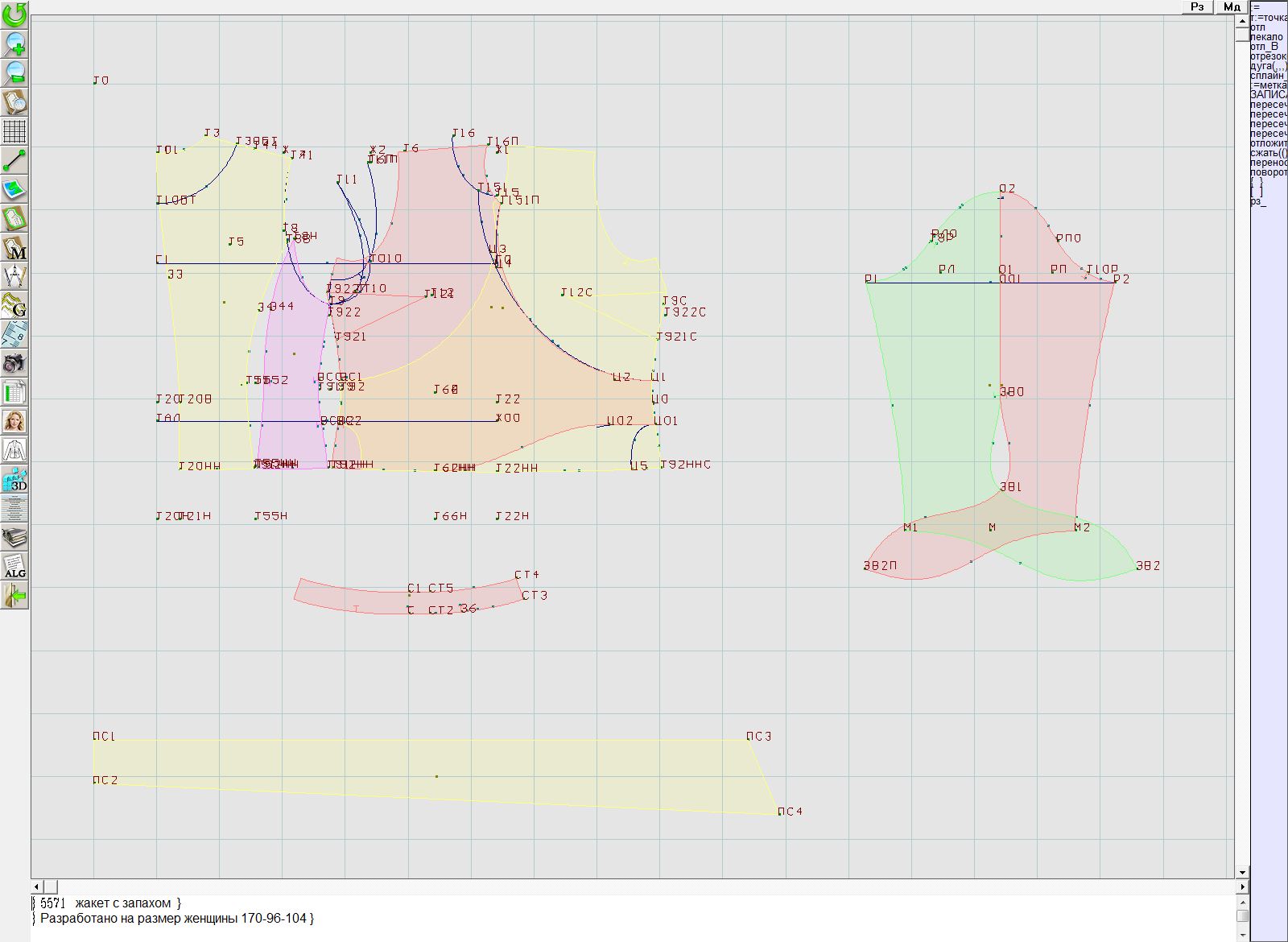Open the ALG algorithm document icon
This screenshot has width=1288, height=942.
click(x=14, y=566)
